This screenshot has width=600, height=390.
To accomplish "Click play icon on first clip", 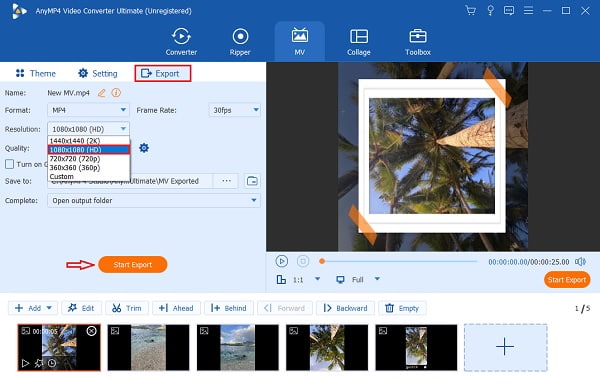I will click(25, 363).
